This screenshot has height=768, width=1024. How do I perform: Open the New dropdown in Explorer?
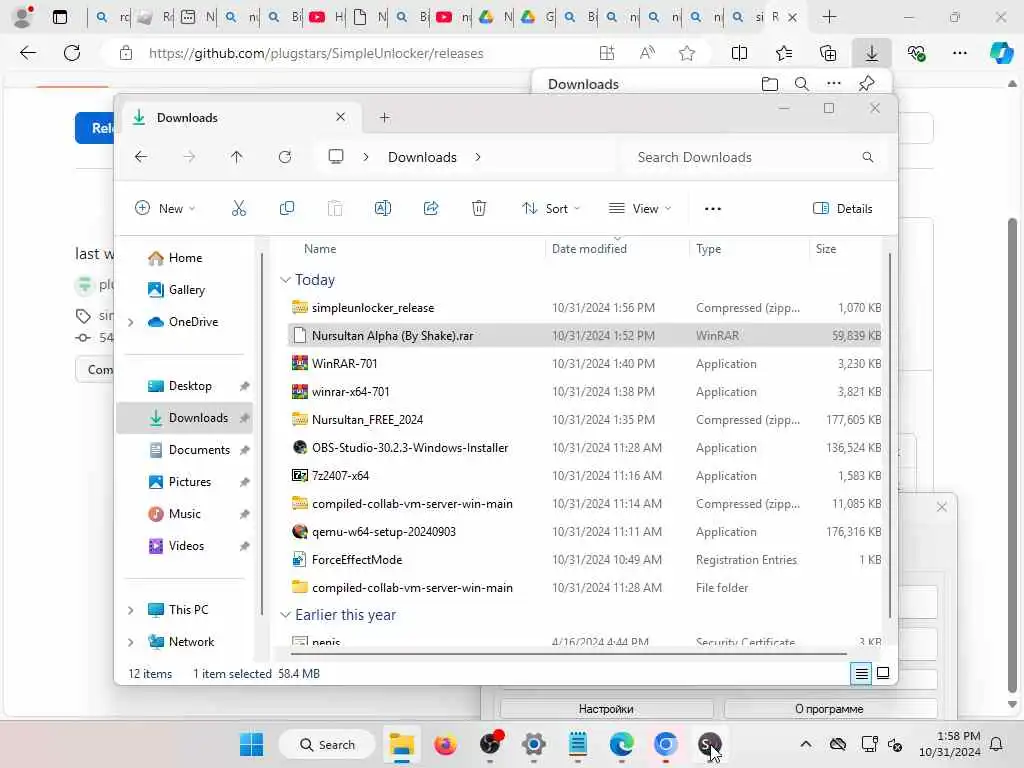pyautogui.click(x=165, y=208)
